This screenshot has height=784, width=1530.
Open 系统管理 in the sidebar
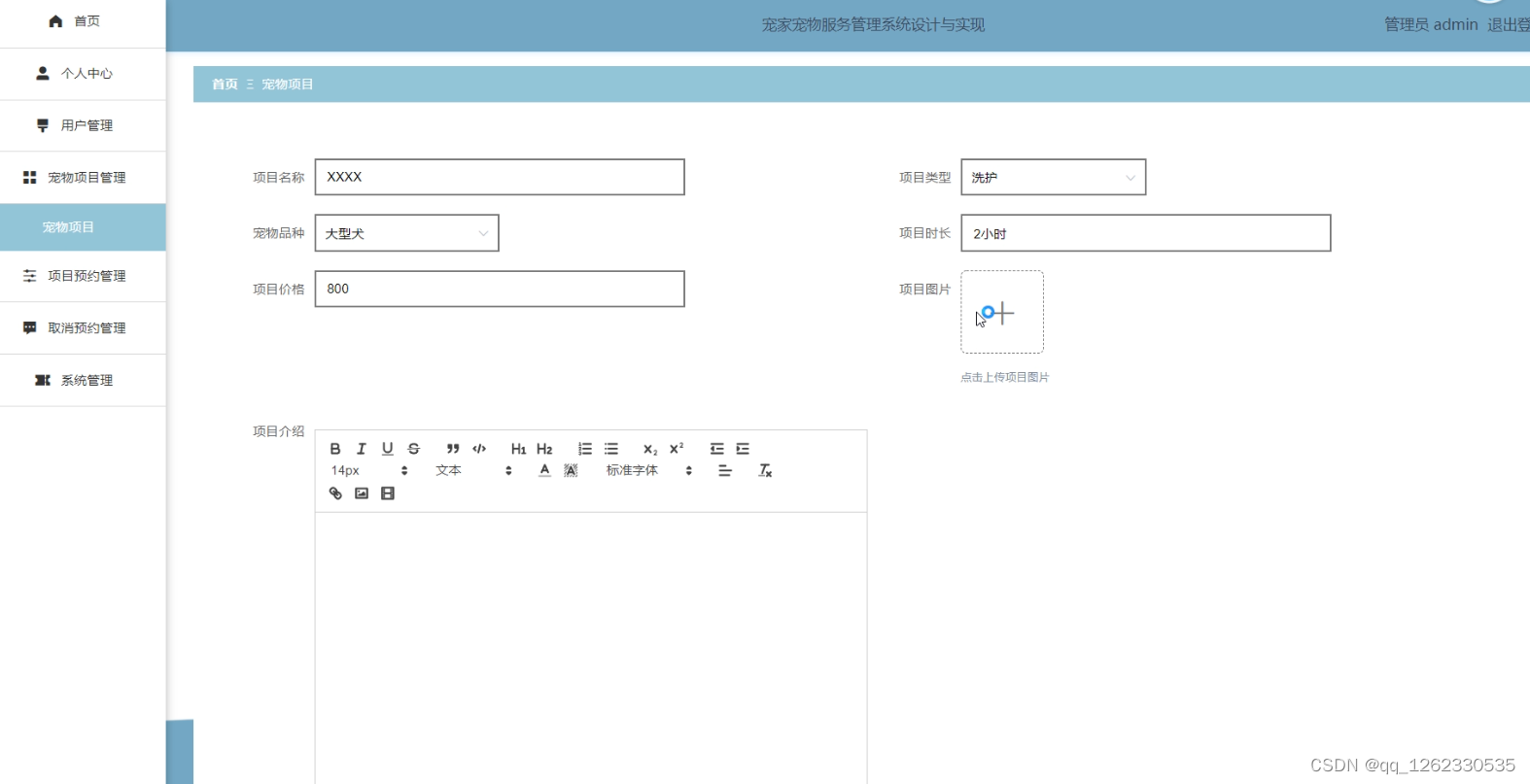83,381
